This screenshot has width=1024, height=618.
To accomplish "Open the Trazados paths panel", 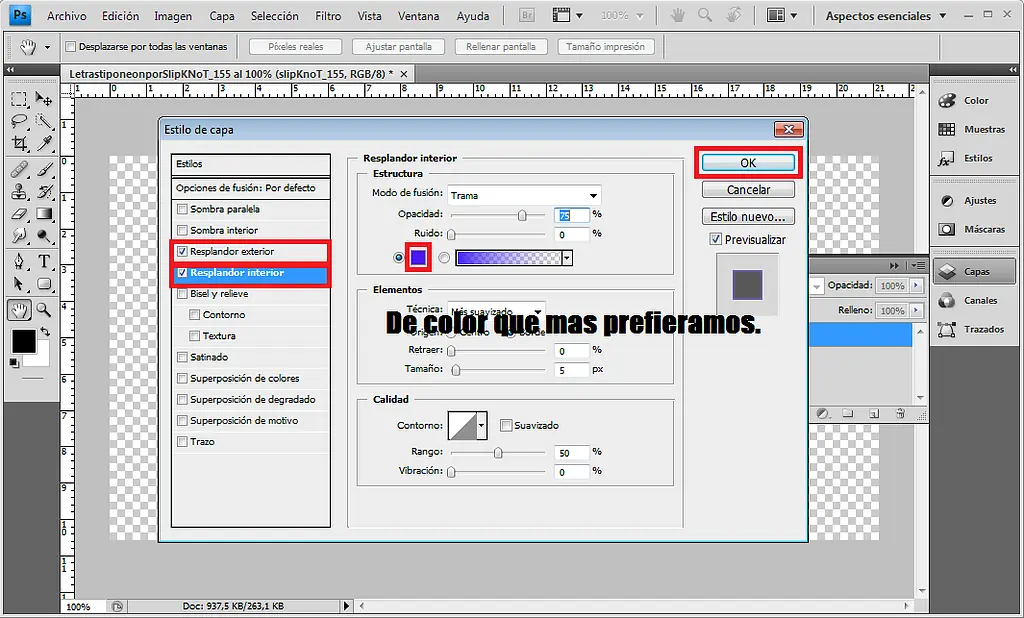I will (x=974, y=329).
